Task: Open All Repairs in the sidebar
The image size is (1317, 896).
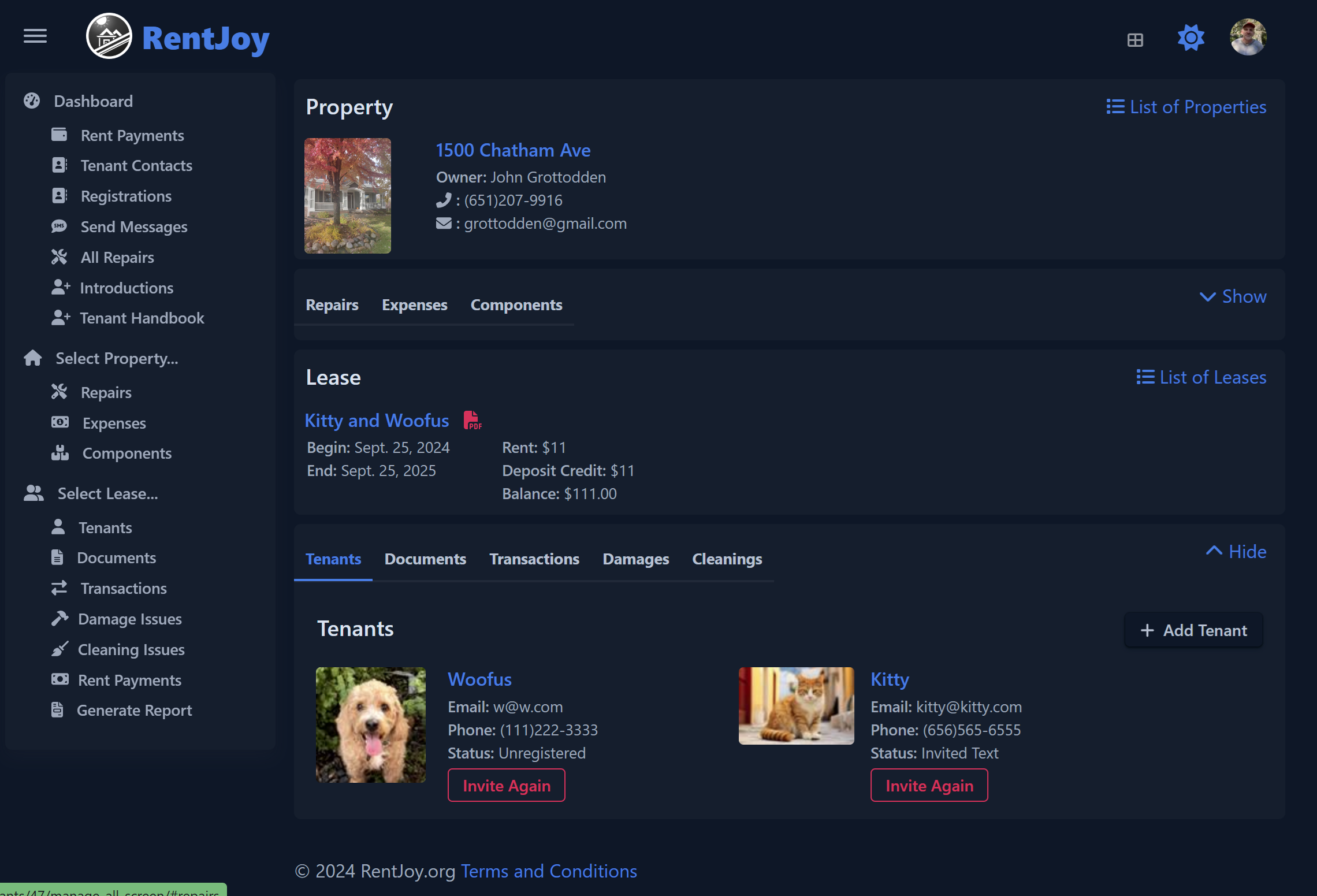Action: [x=117, y=258]
